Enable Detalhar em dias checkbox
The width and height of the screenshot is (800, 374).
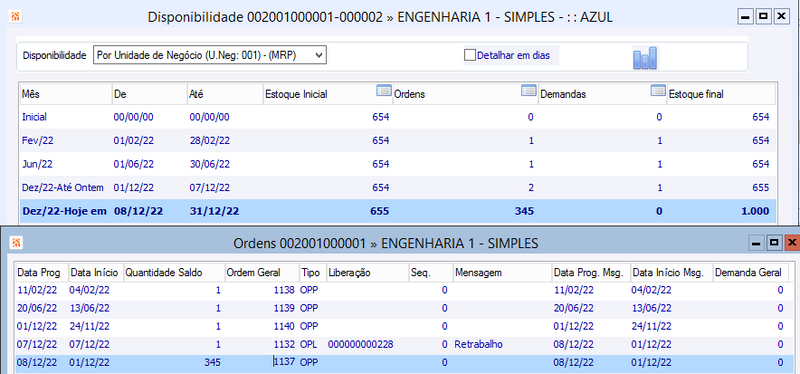click(469, 55)
